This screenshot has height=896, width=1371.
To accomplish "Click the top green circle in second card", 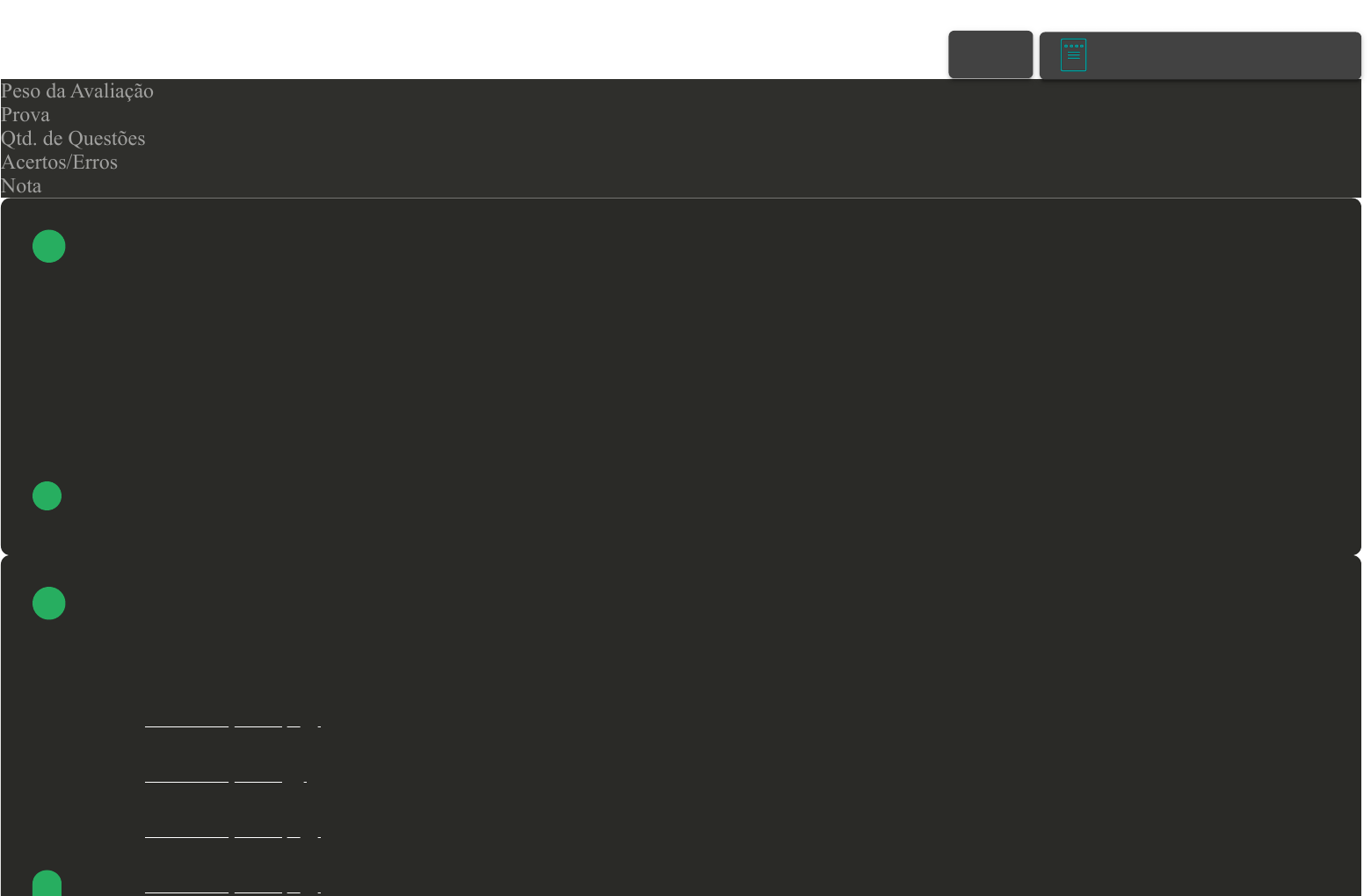I will pyautogui.click(x=49, y=603).
